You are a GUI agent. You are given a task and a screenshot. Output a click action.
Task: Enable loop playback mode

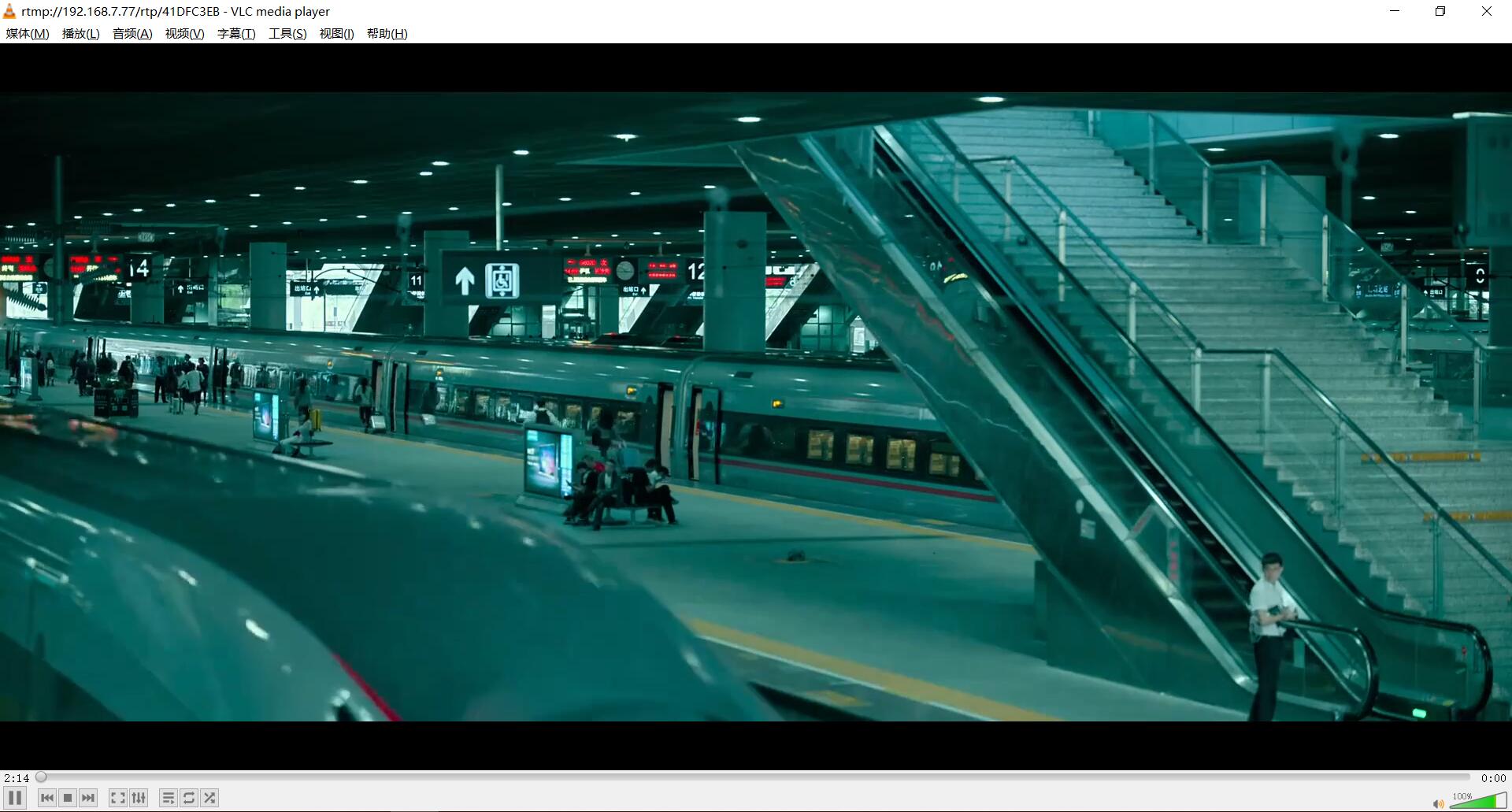click(x=189, y=797)
